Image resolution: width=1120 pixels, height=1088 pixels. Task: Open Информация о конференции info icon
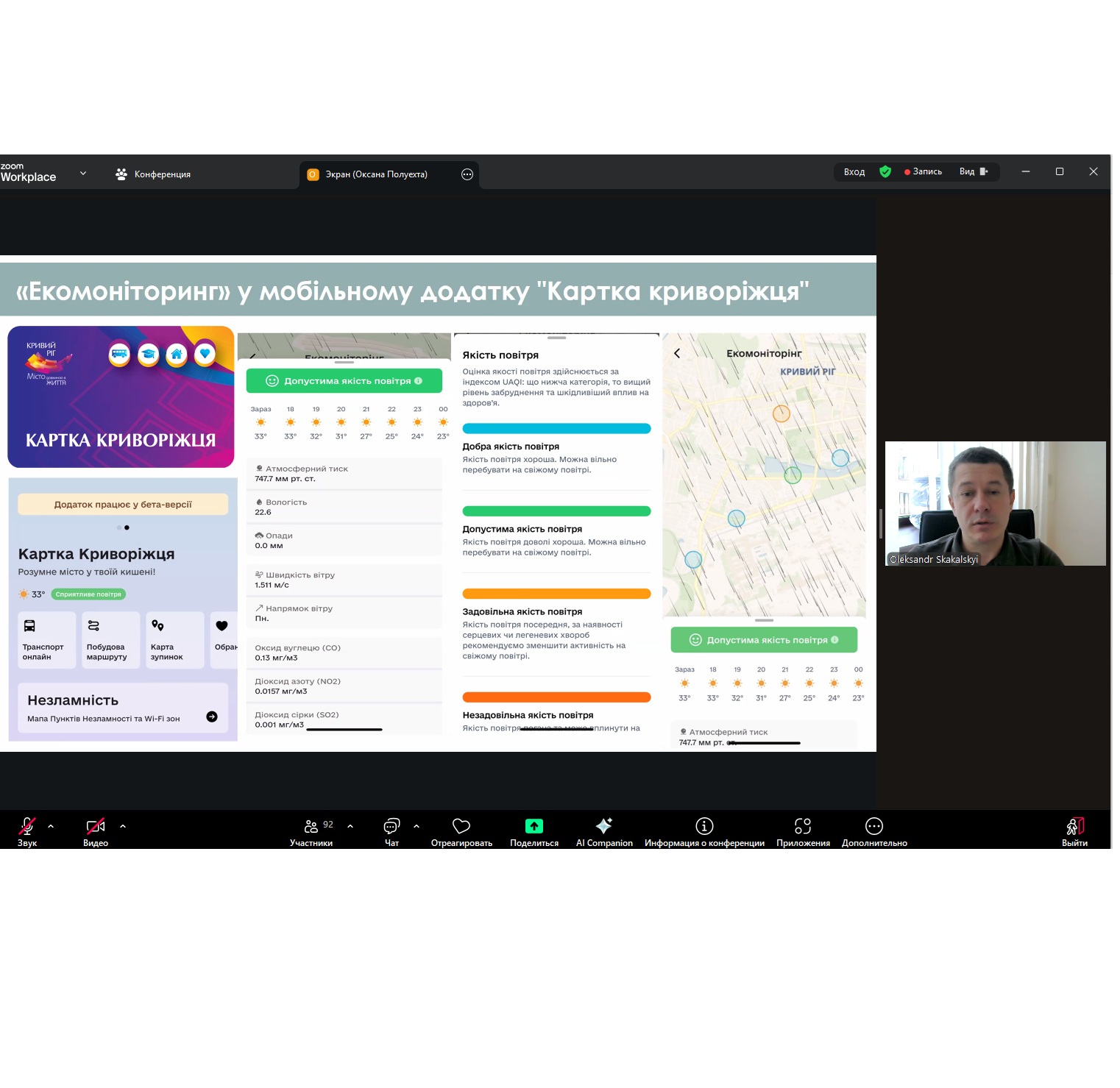tap(704, 826)
